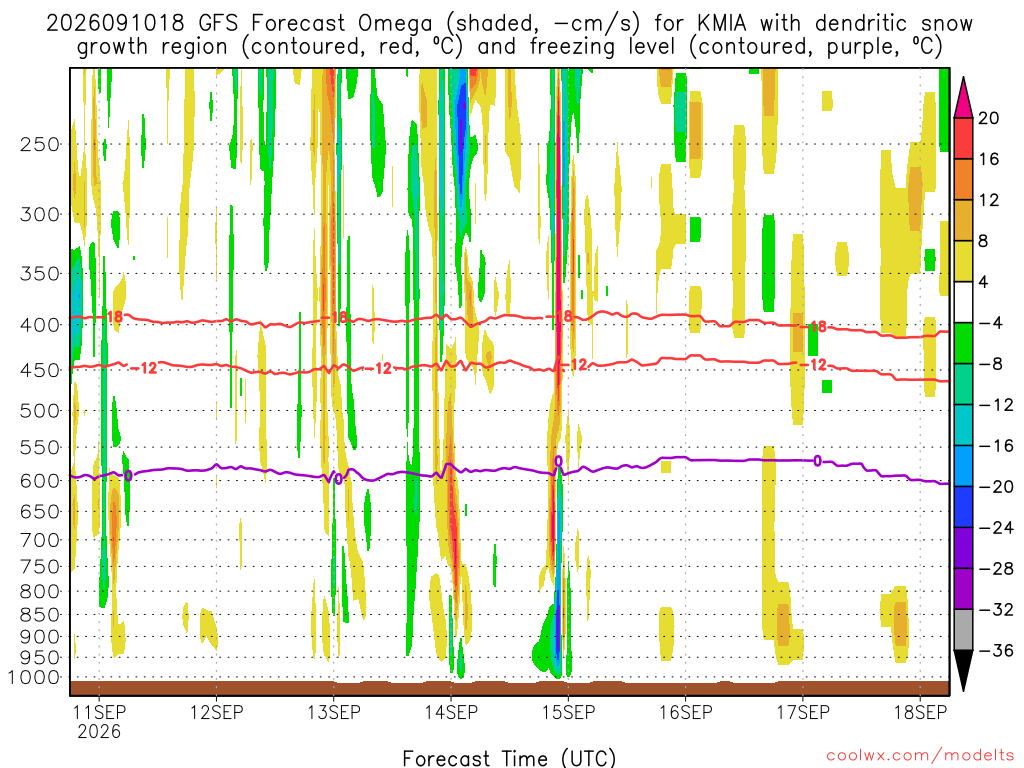Click the chart title mentioning KMIA
The width and height of the screenshot is (1024, 768).
[509, 35]
